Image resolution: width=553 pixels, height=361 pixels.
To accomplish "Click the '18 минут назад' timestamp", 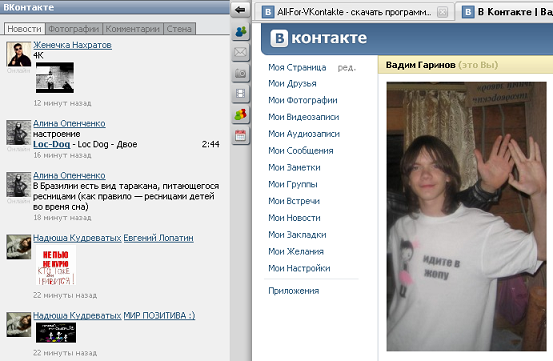I will click(62, 218).
